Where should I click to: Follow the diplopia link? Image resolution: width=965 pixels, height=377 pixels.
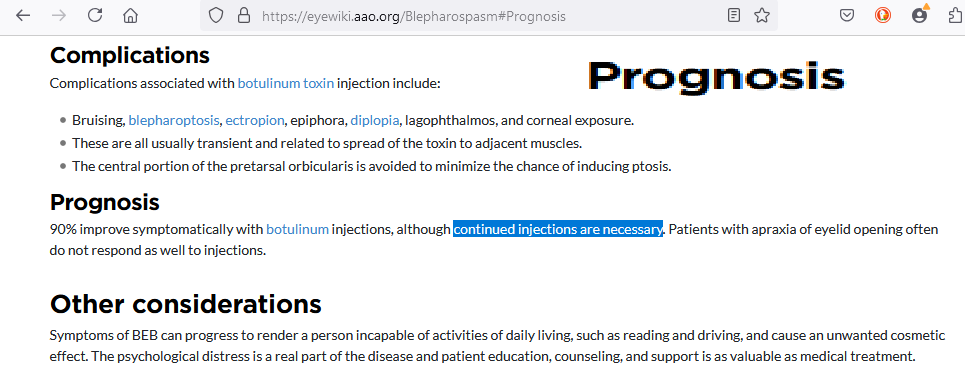point(375,121)
